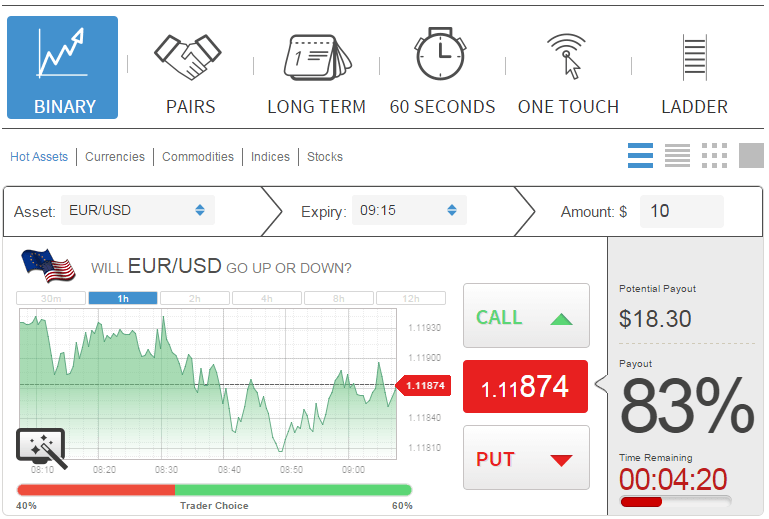Click the 40% trader choice label
Screen dimensions: 769x519
26,506
